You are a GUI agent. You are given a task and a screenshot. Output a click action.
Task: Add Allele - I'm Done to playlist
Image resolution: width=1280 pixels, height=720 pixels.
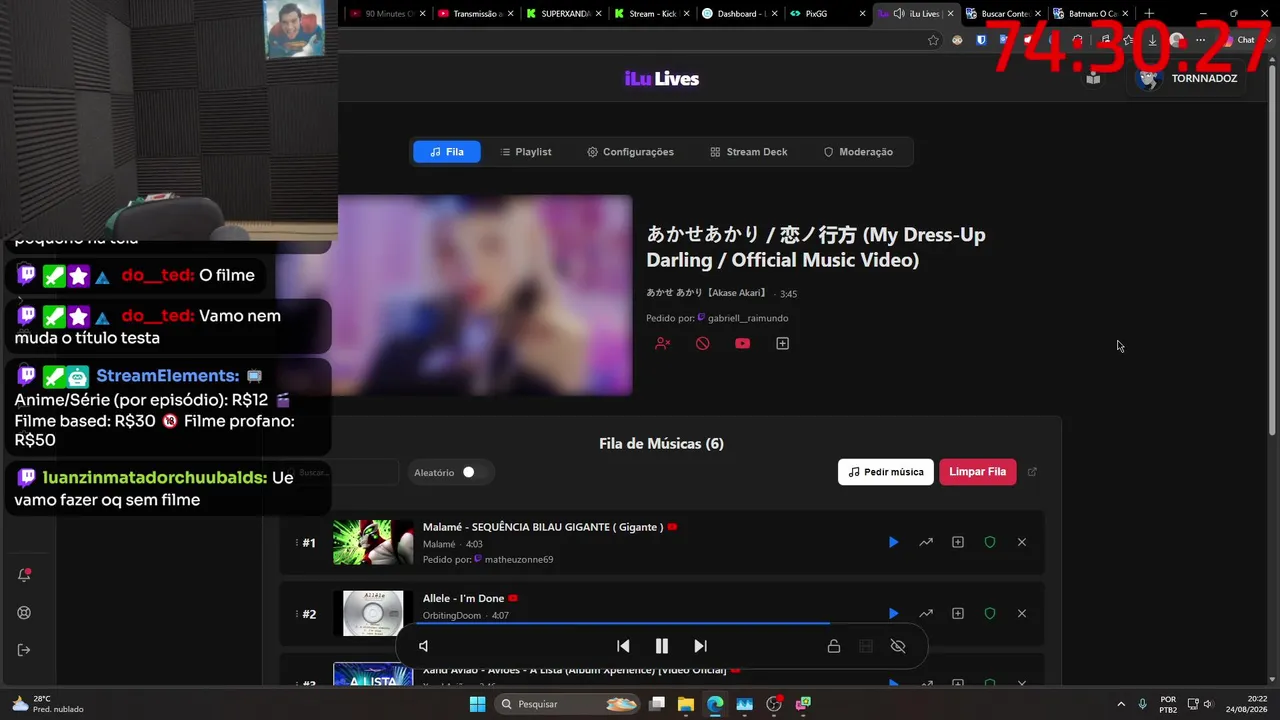[958, 613]
